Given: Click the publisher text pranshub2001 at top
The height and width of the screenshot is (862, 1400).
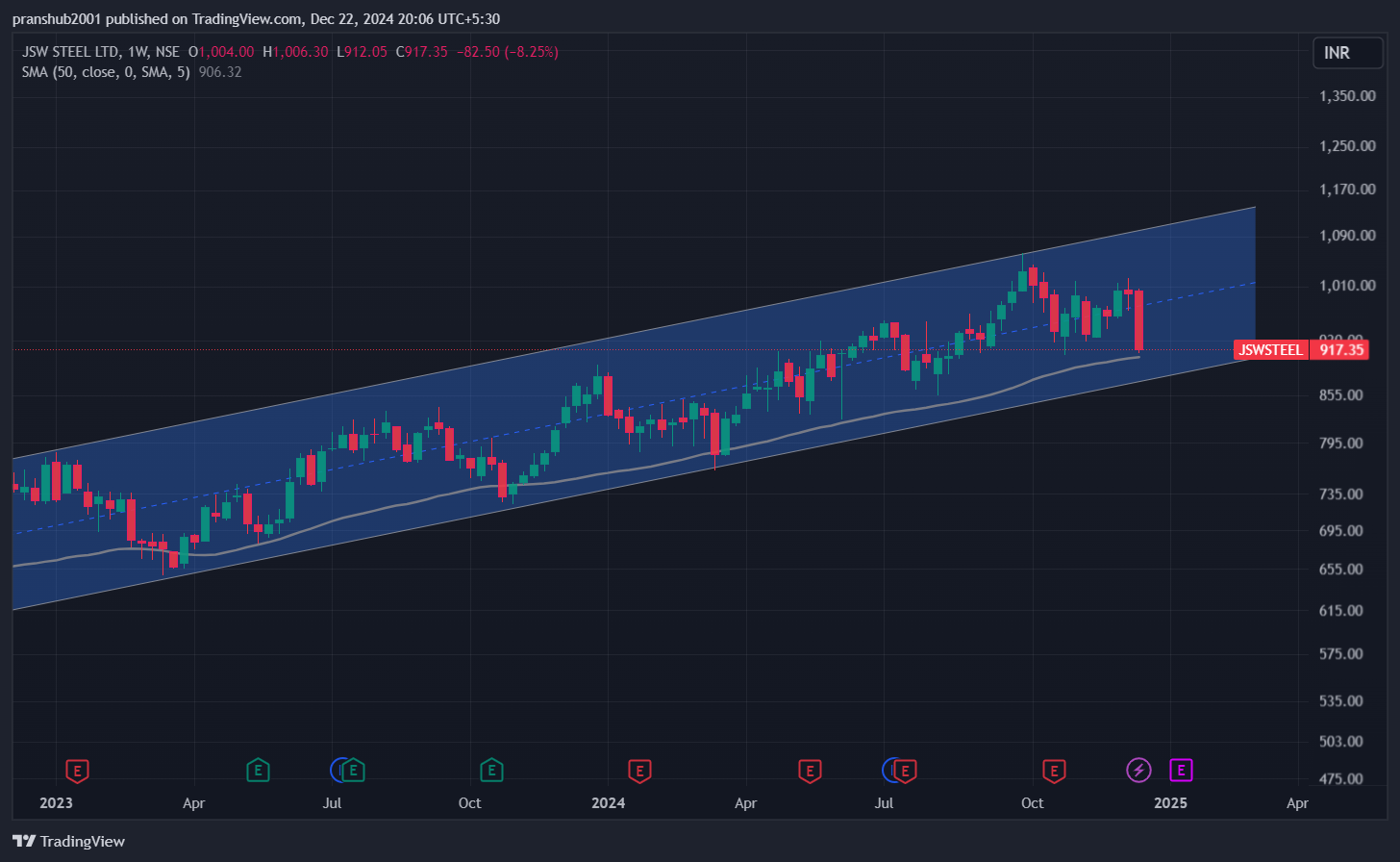Looking at the screenshot, I should [x=57, y=19].
